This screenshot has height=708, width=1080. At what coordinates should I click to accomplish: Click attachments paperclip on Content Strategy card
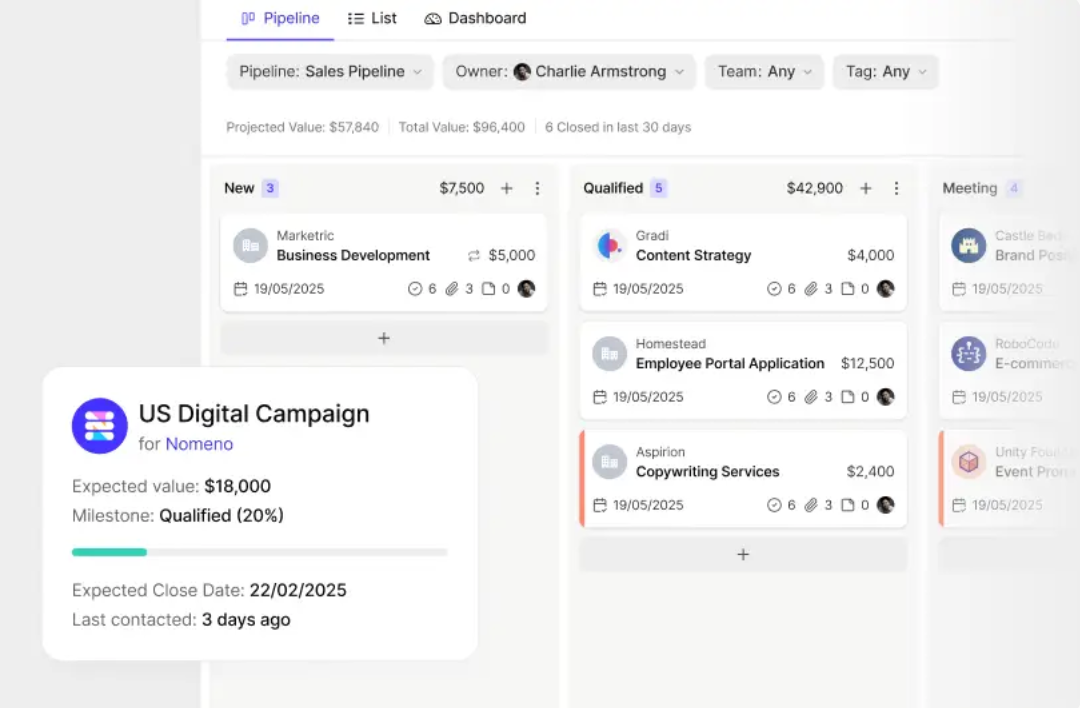[811, 289]
